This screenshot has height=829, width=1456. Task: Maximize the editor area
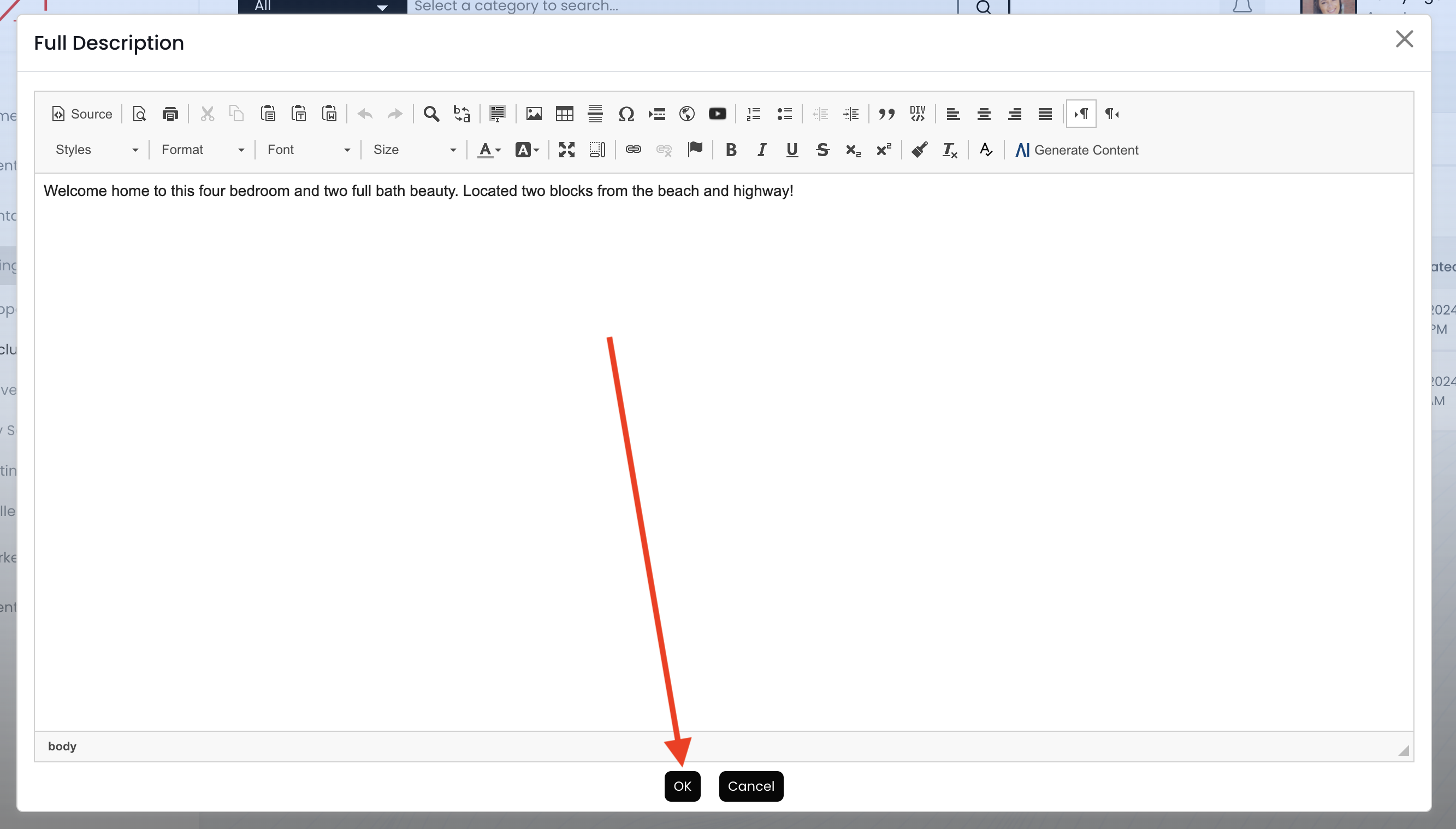coord(566,150)
